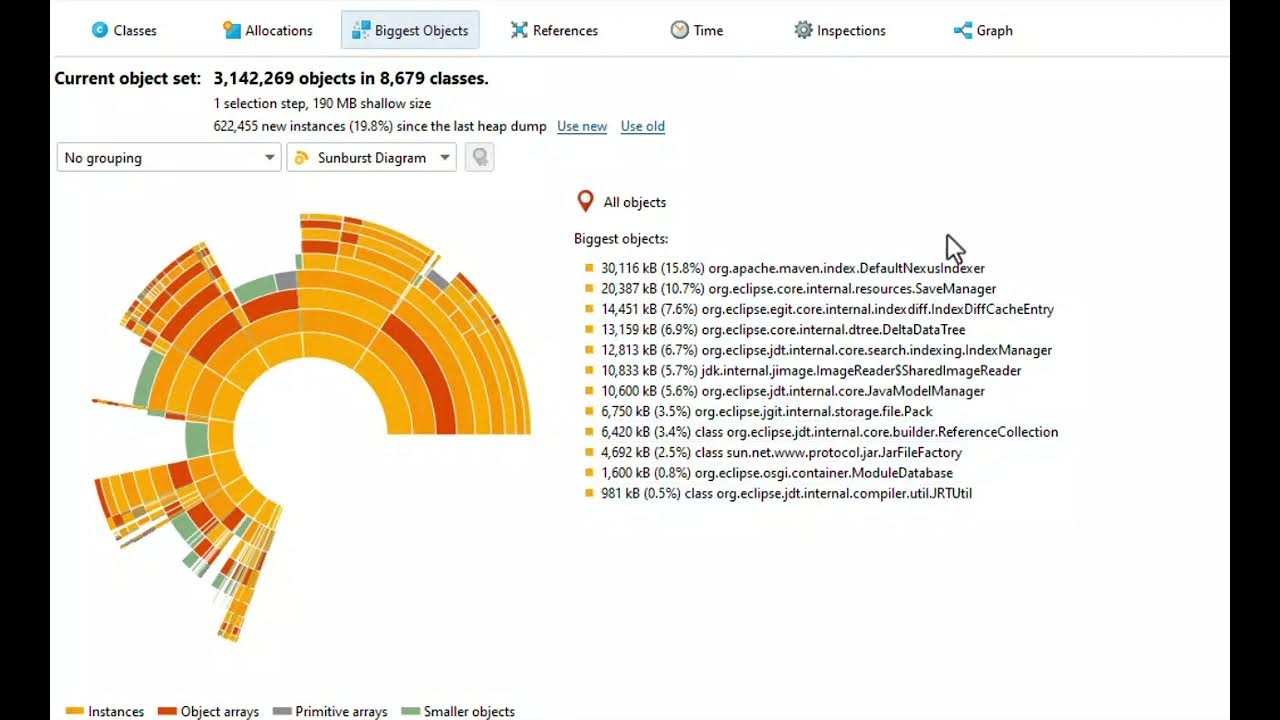Select the DefaultNexusIndexer entry in the list
This screenshot has width=1280, height=720.
pyautogui.click(x=792, y=268)
